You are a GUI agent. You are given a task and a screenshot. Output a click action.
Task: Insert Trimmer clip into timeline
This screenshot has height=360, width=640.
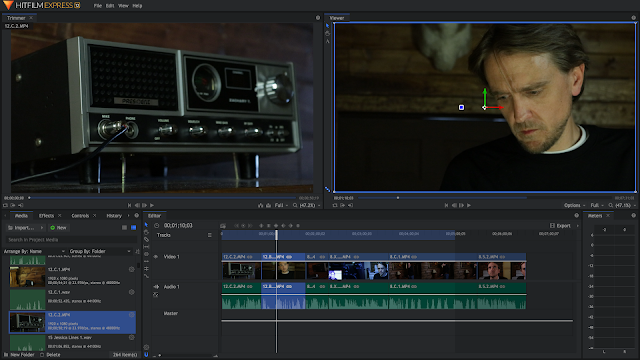tap(260, 205)
